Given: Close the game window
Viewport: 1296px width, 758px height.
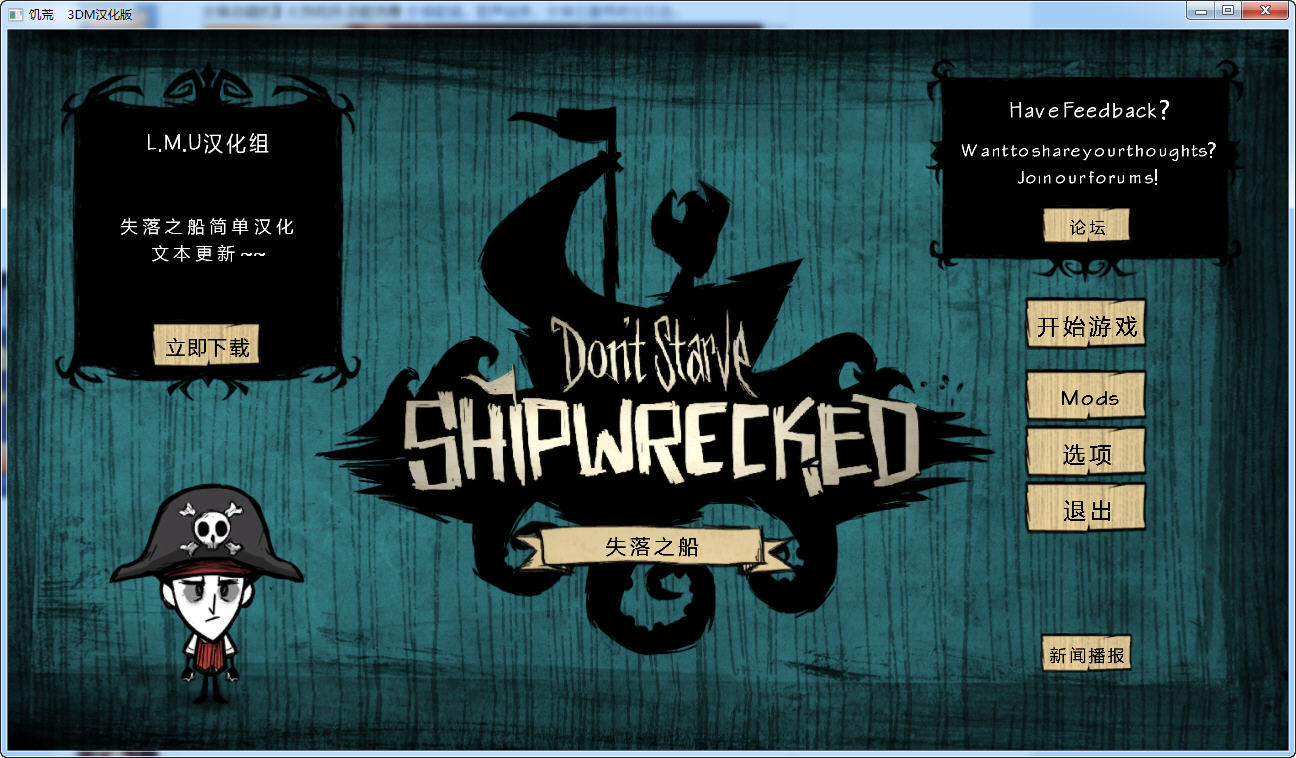Looking at the screenshot, I should [1265, 10].
